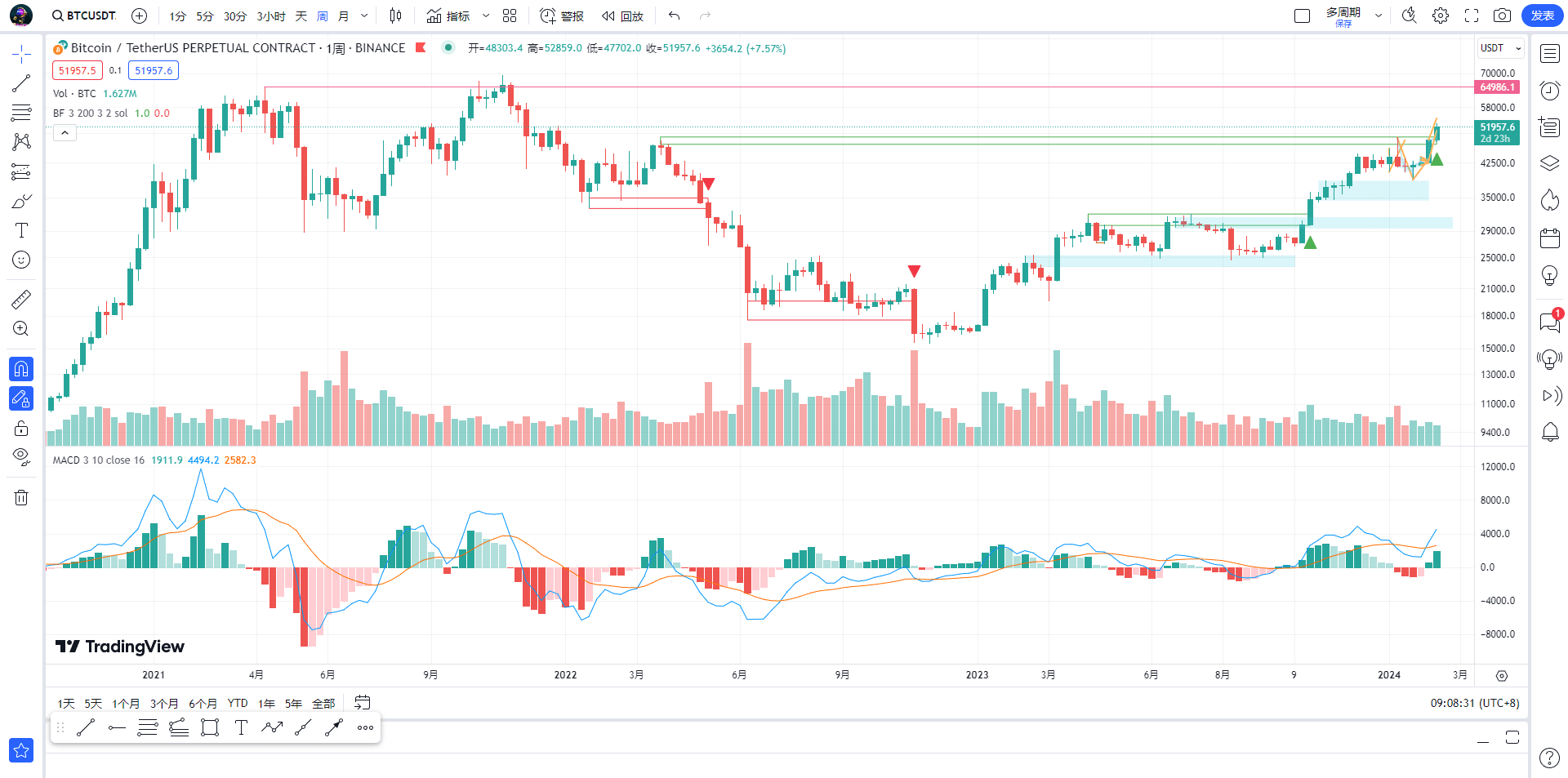Open the USDT currency dropdown
The height and width of the screenshot is (778, 1568).
1501,48
